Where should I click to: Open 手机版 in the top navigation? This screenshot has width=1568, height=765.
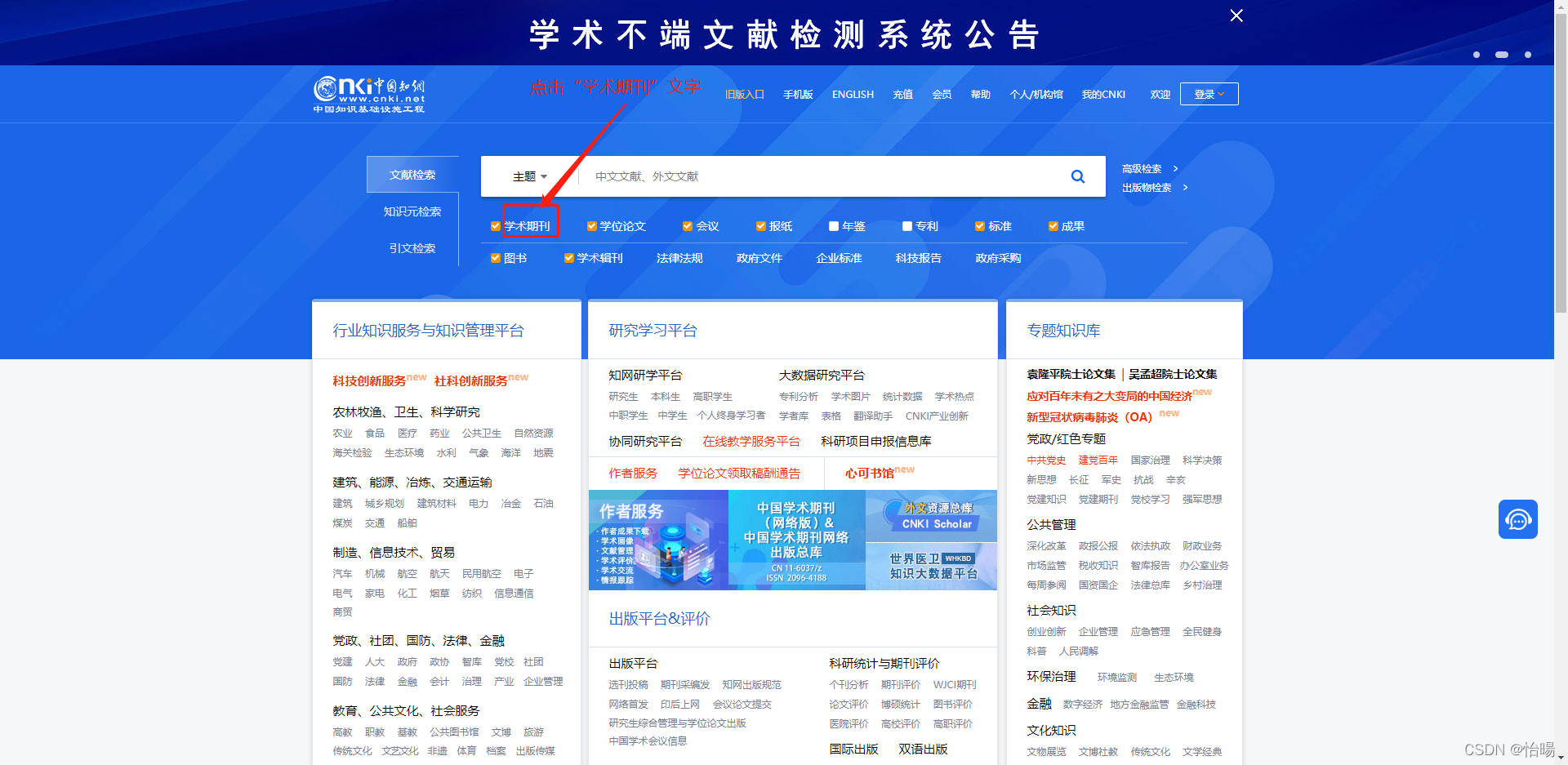(798, 95)
